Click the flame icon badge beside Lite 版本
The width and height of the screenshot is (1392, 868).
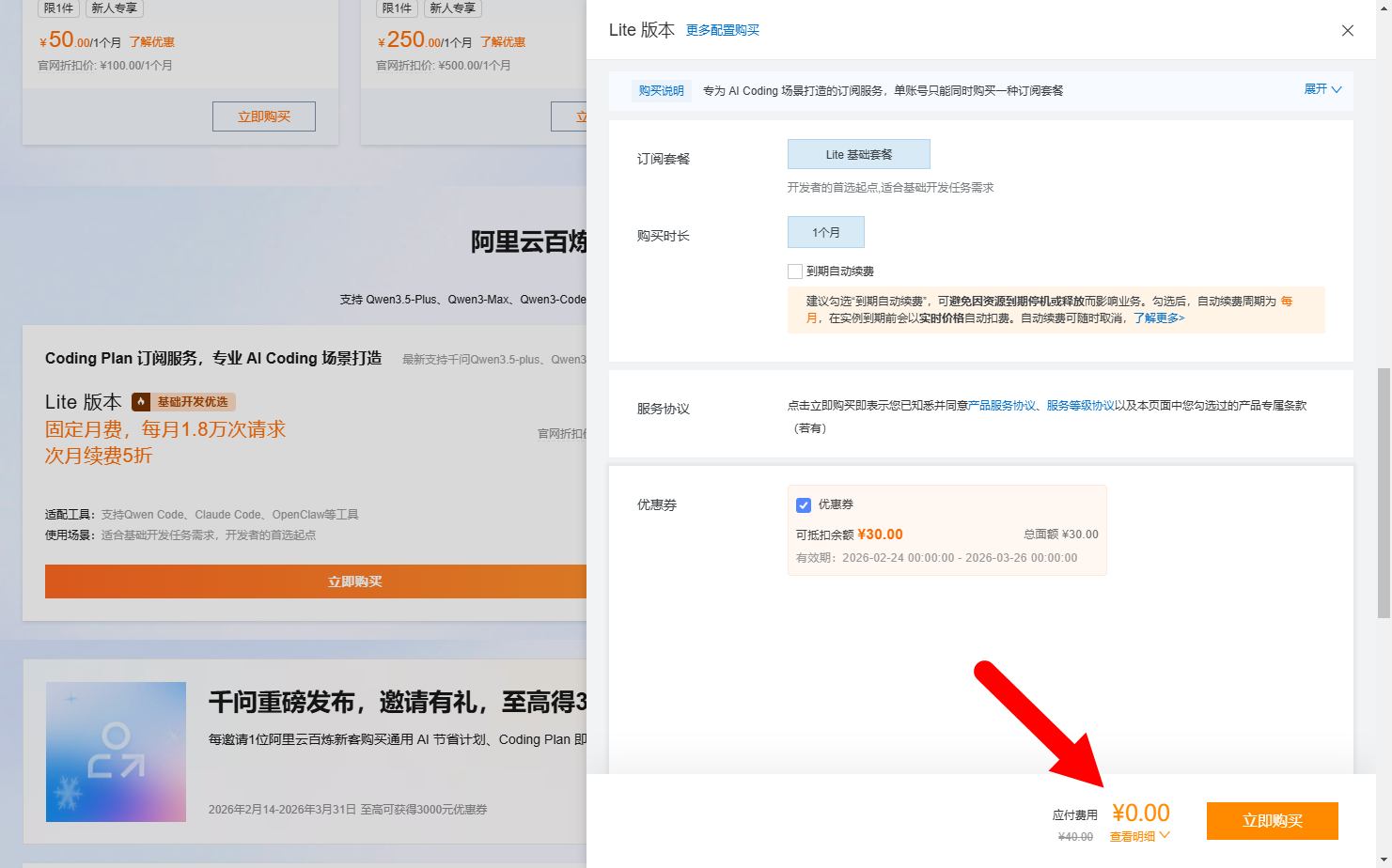pos(141,402)
